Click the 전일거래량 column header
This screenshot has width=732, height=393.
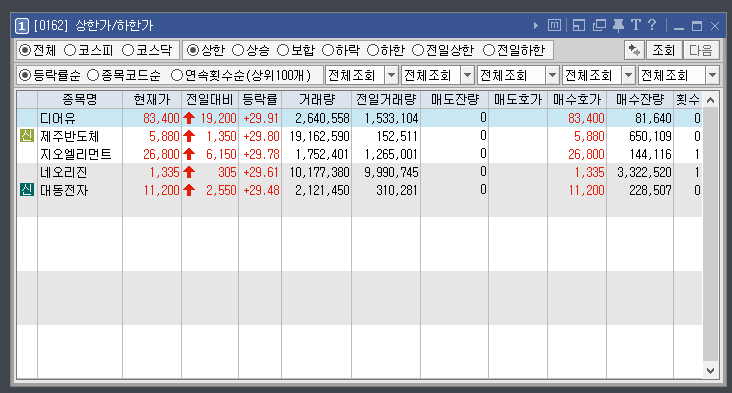click(x=386, y=99)
